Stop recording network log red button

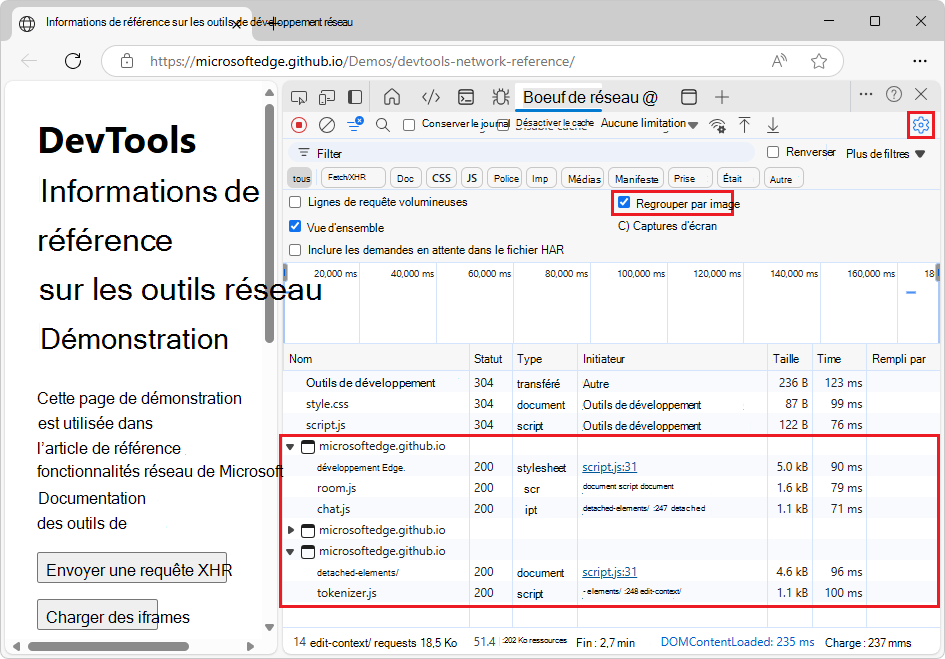point(299,125)
